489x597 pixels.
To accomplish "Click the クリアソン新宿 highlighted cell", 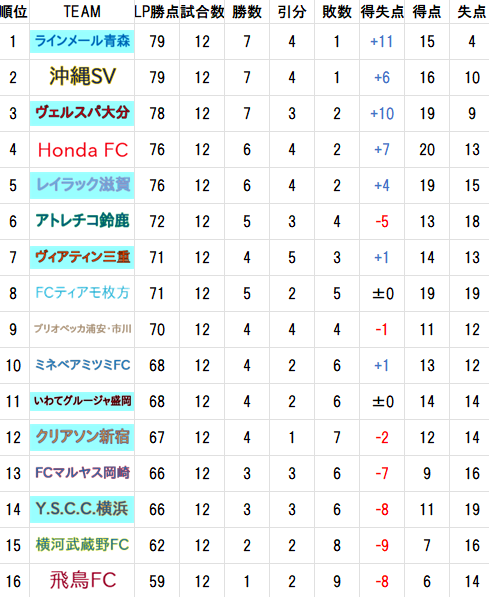I will (x=82, y=437).
